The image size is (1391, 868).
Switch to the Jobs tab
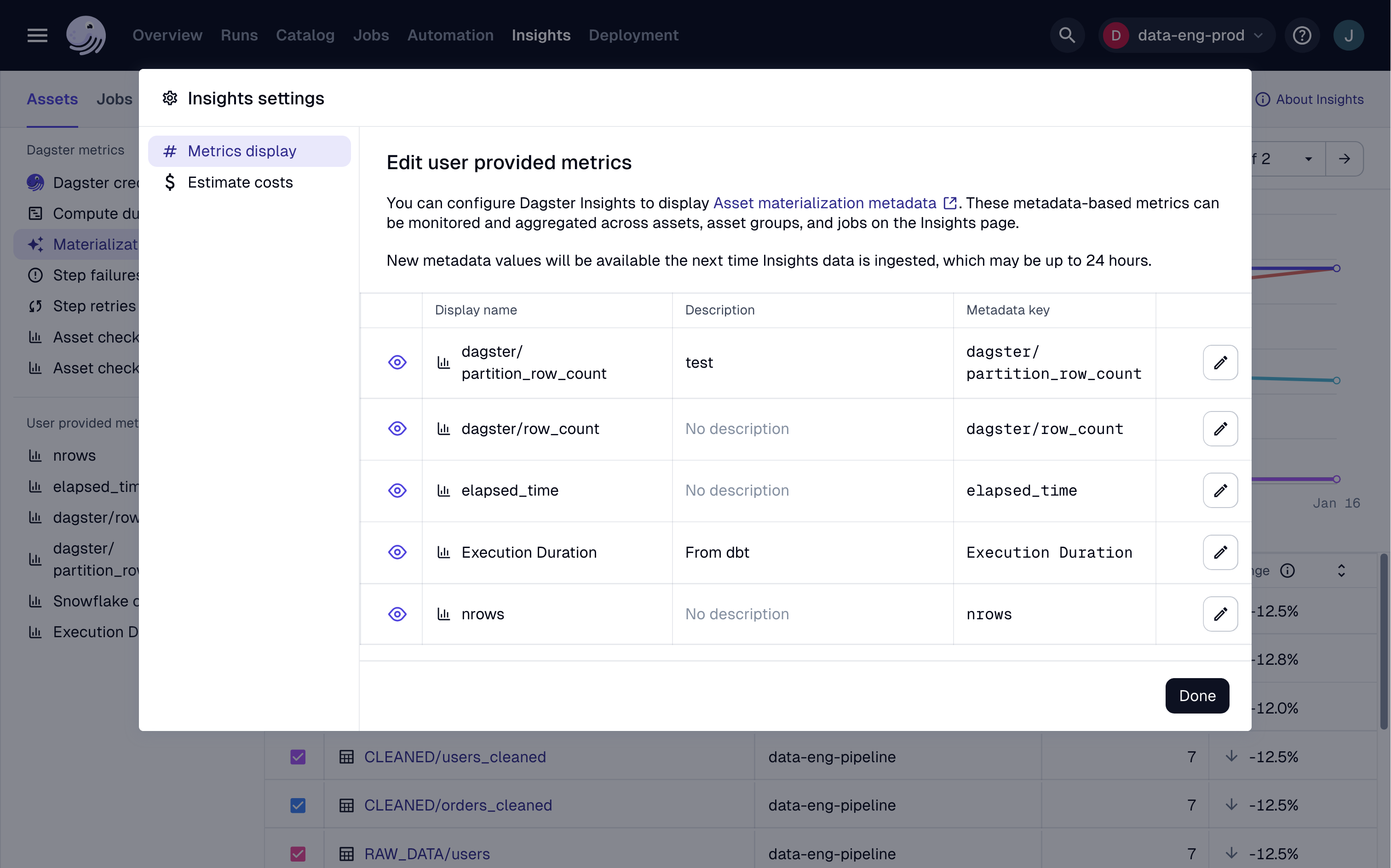tap(114, 99)
